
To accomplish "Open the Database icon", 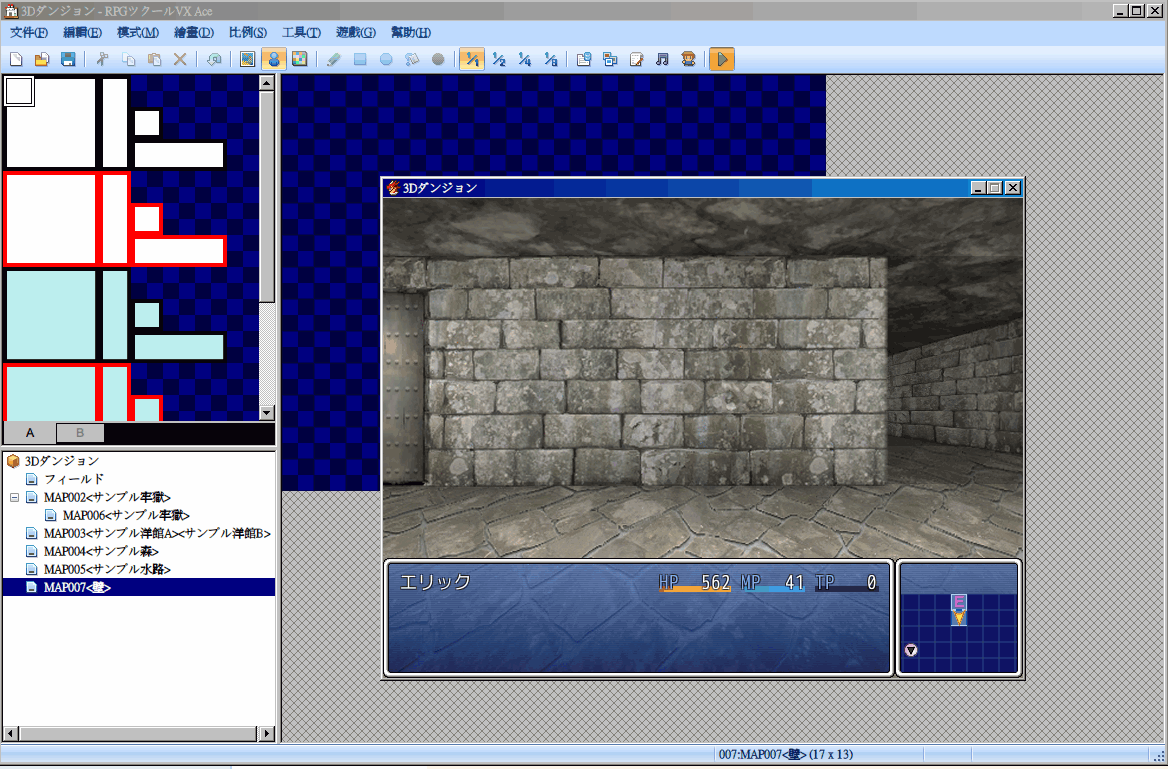I will (x=584, y=60).
